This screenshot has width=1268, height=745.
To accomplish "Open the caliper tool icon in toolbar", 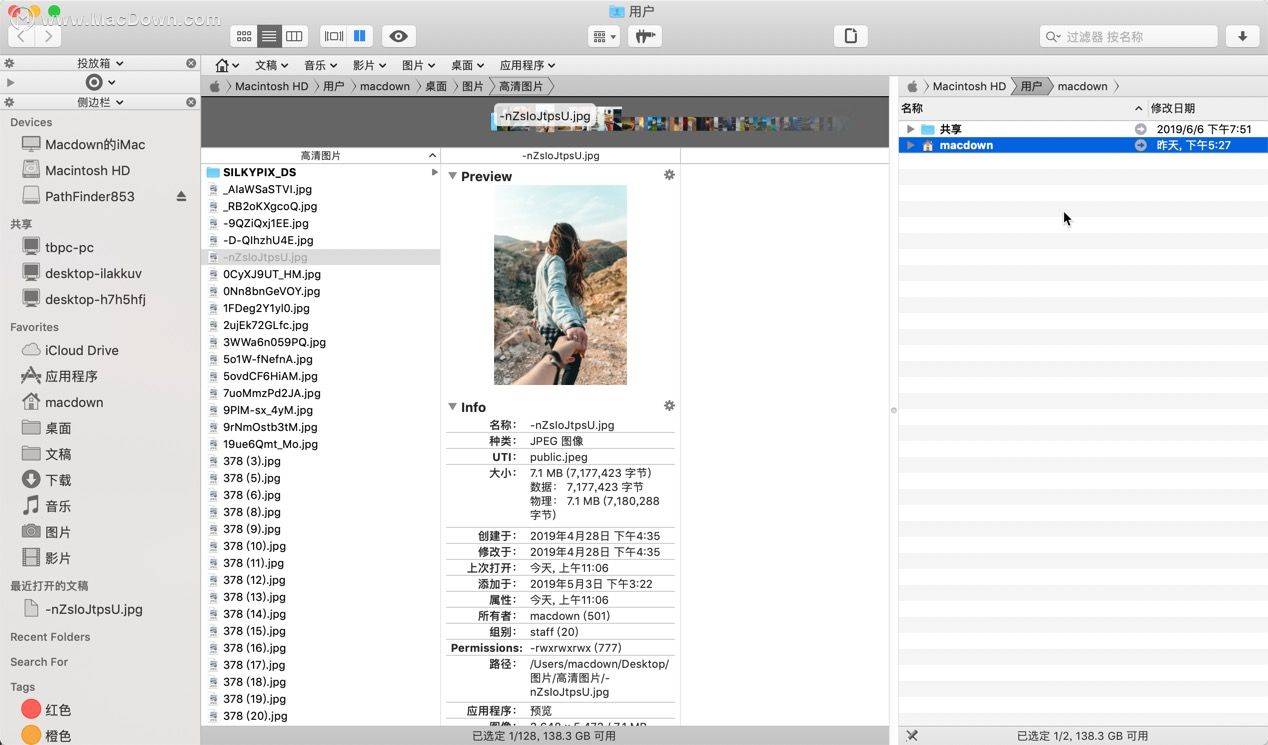I will pyautogui.click(x=645, y=36).
